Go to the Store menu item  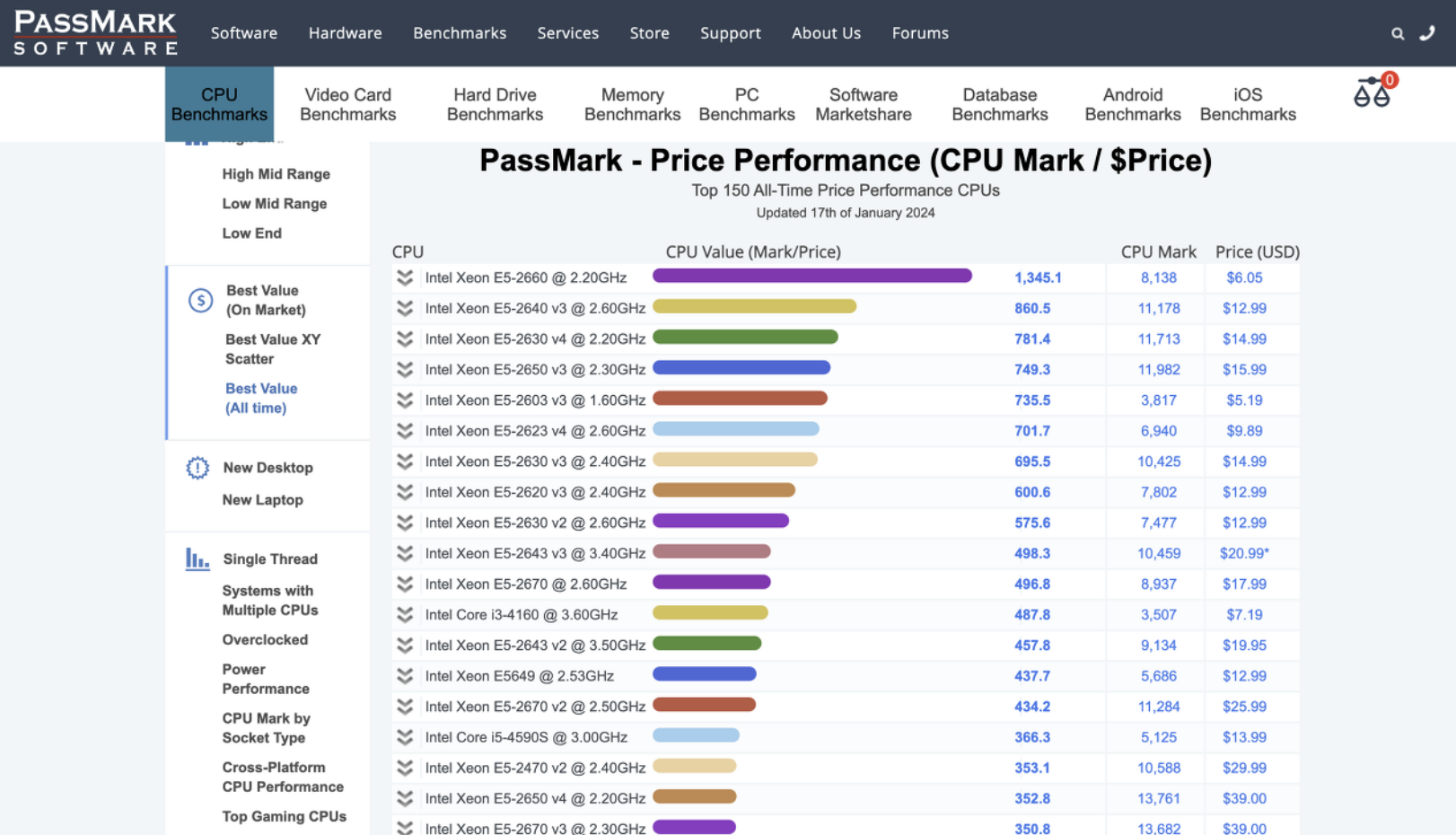click(x=649, y=33)
